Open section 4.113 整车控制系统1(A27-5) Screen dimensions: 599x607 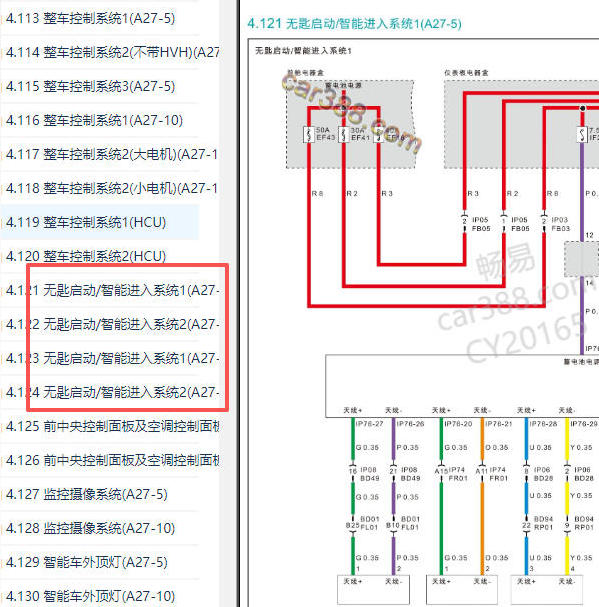(90, 18)
